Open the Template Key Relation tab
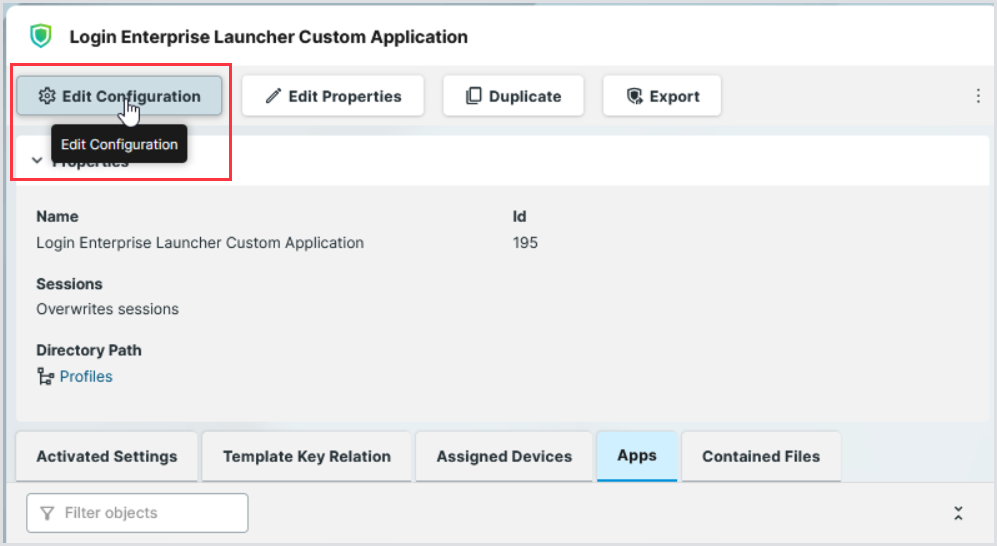The image size is (997, 546). 307,456
